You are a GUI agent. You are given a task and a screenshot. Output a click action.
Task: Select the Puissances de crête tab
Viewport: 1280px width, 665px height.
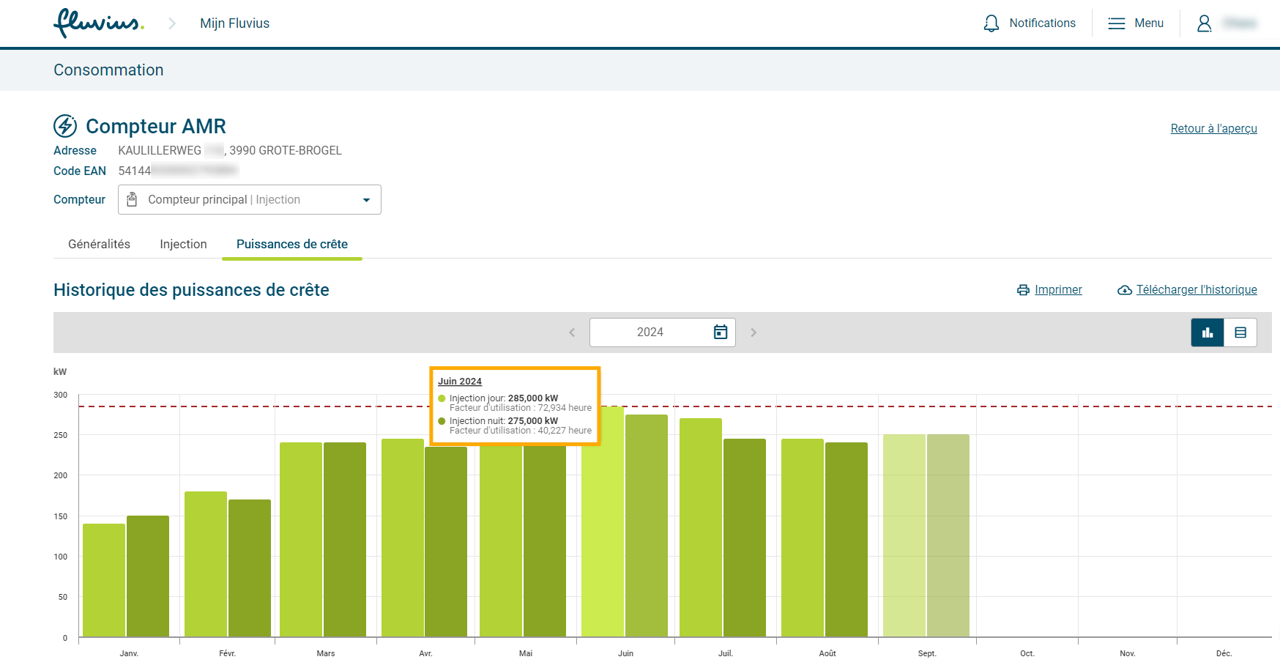292,244
